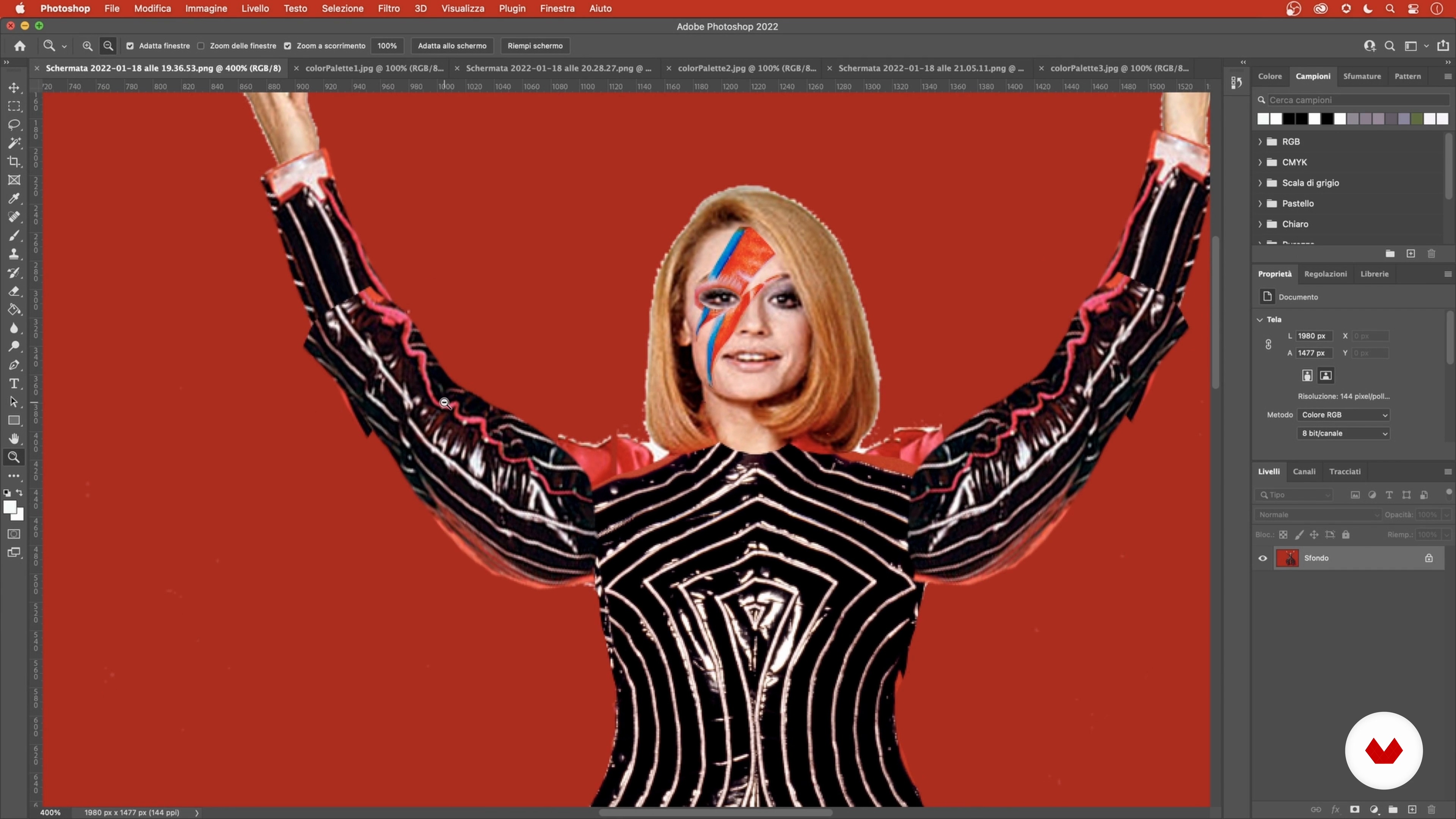Toggle the width-height link constraint
The image size is (1456, 819).
(x=1268, y=344)
